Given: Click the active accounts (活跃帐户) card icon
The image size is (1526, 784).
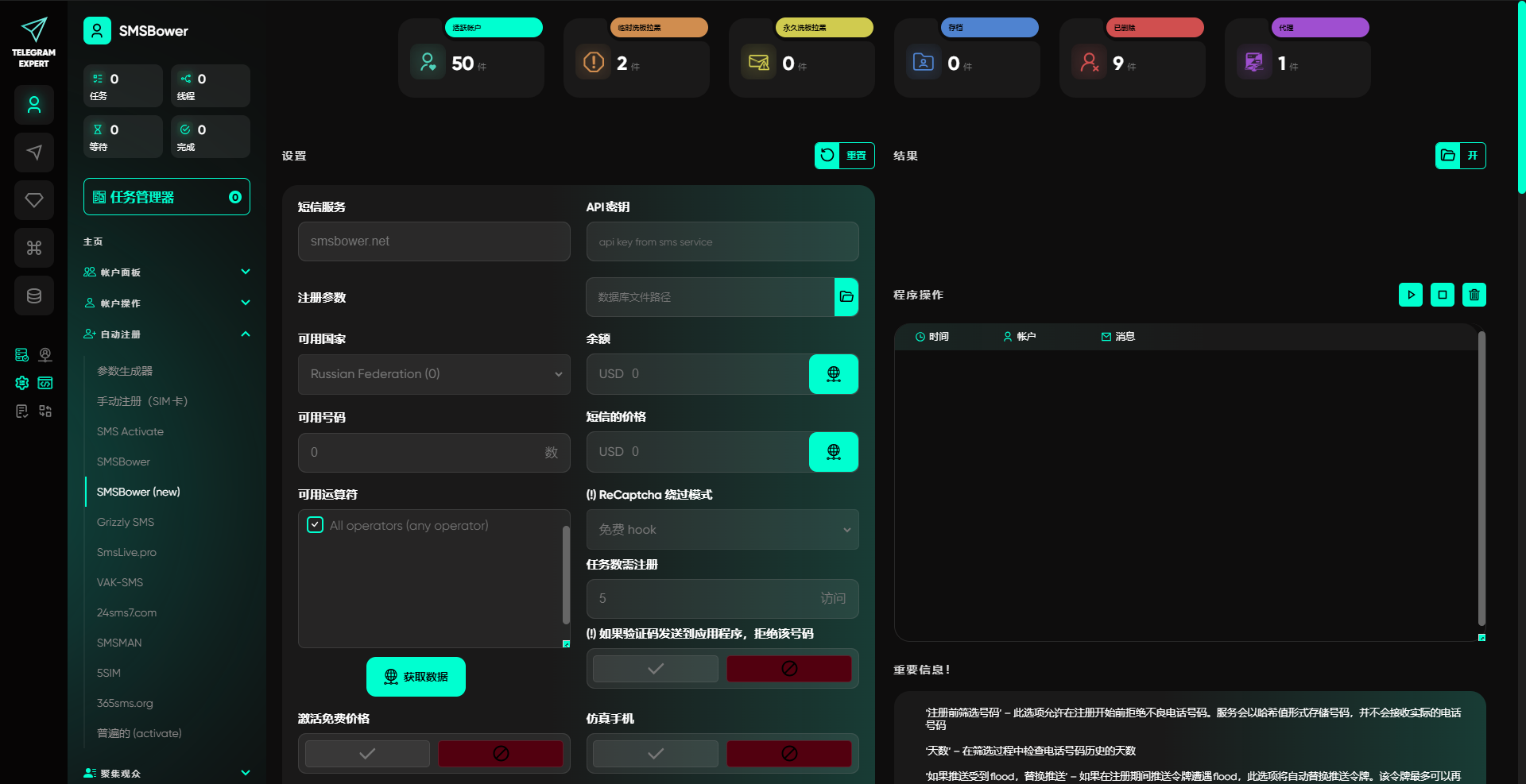Looking at the screenshot, I should [x=428, y=62].
